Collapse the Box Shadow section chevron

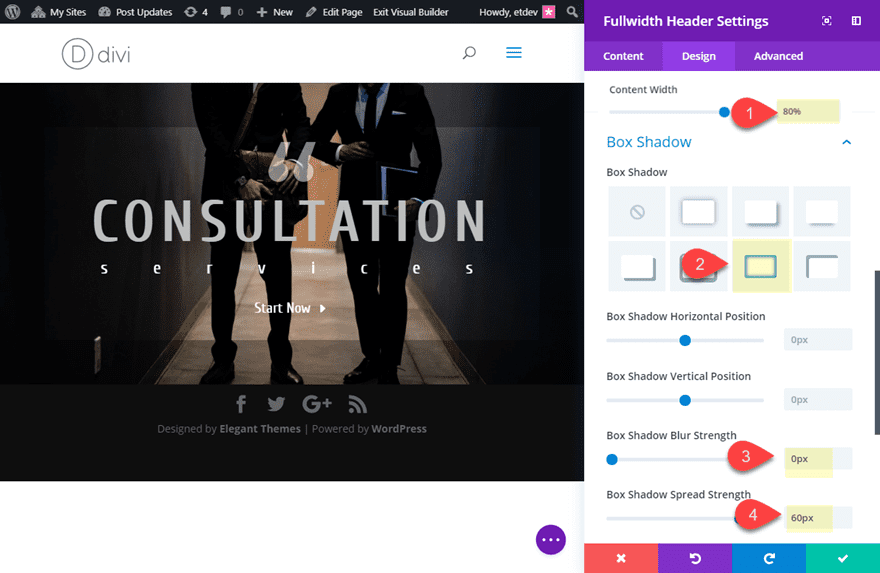click(846, 142)
